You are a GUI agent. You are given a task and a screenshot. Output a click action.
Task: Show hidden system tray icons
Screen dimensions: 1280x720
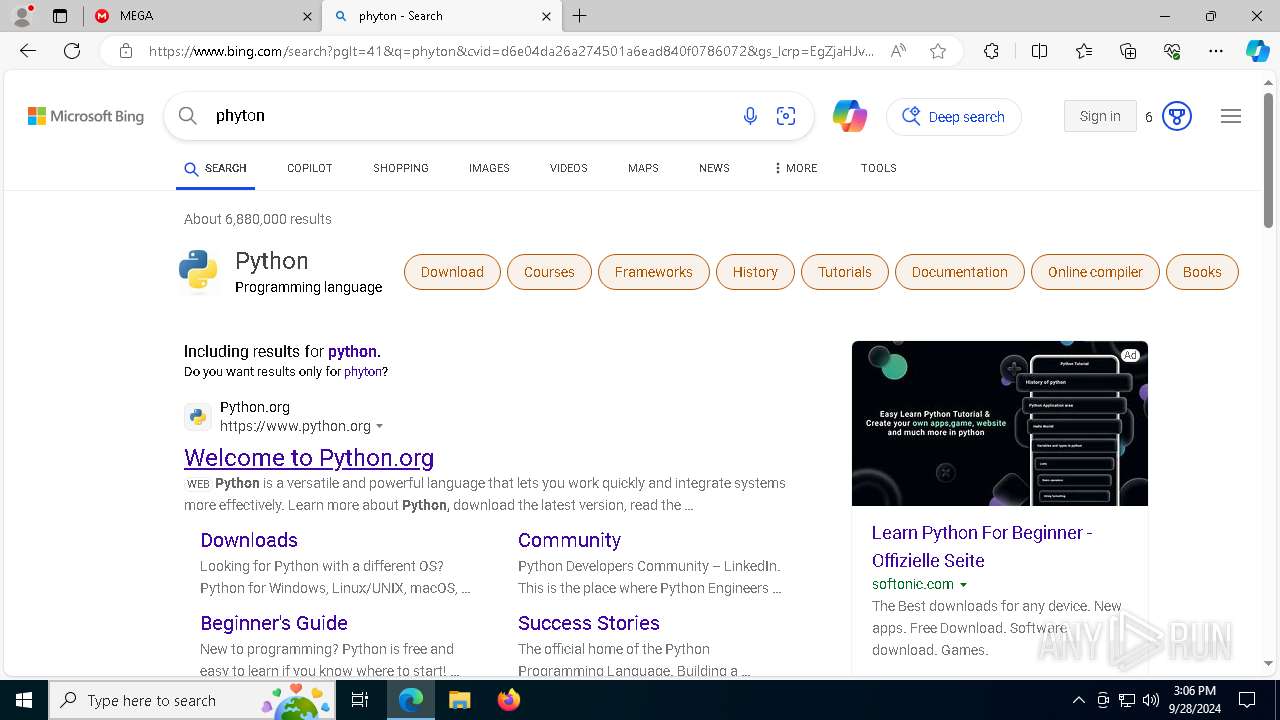pos(1078,700)
